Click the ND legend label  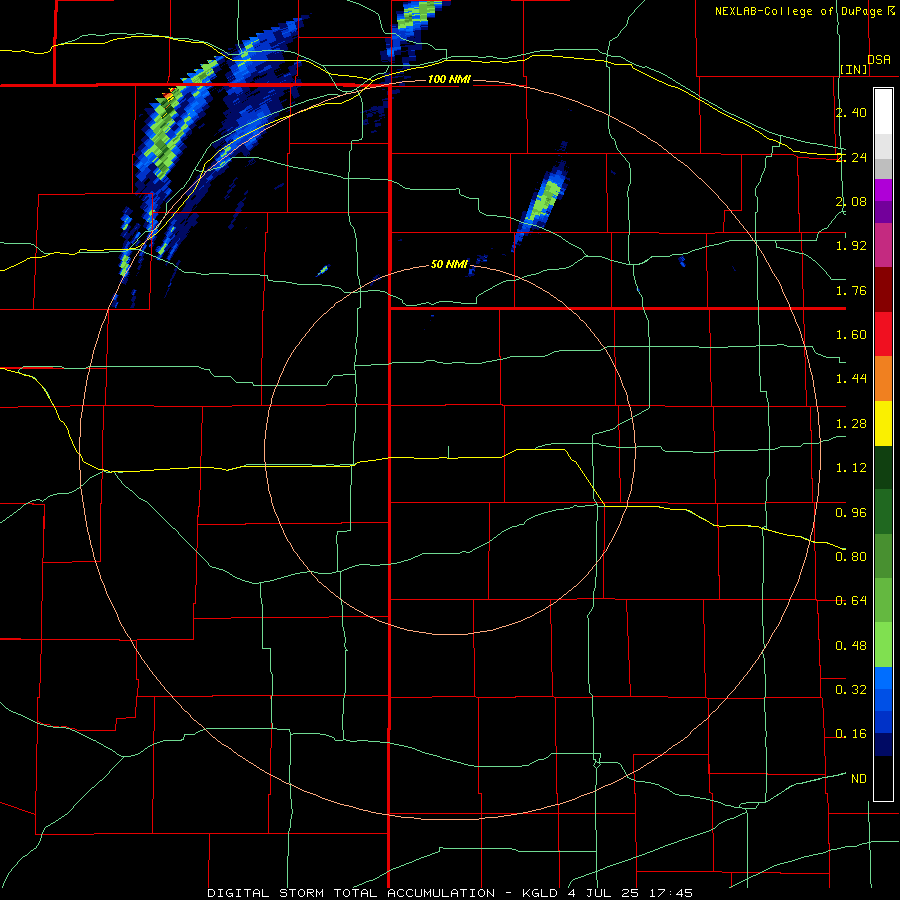[x=859, y=779]
